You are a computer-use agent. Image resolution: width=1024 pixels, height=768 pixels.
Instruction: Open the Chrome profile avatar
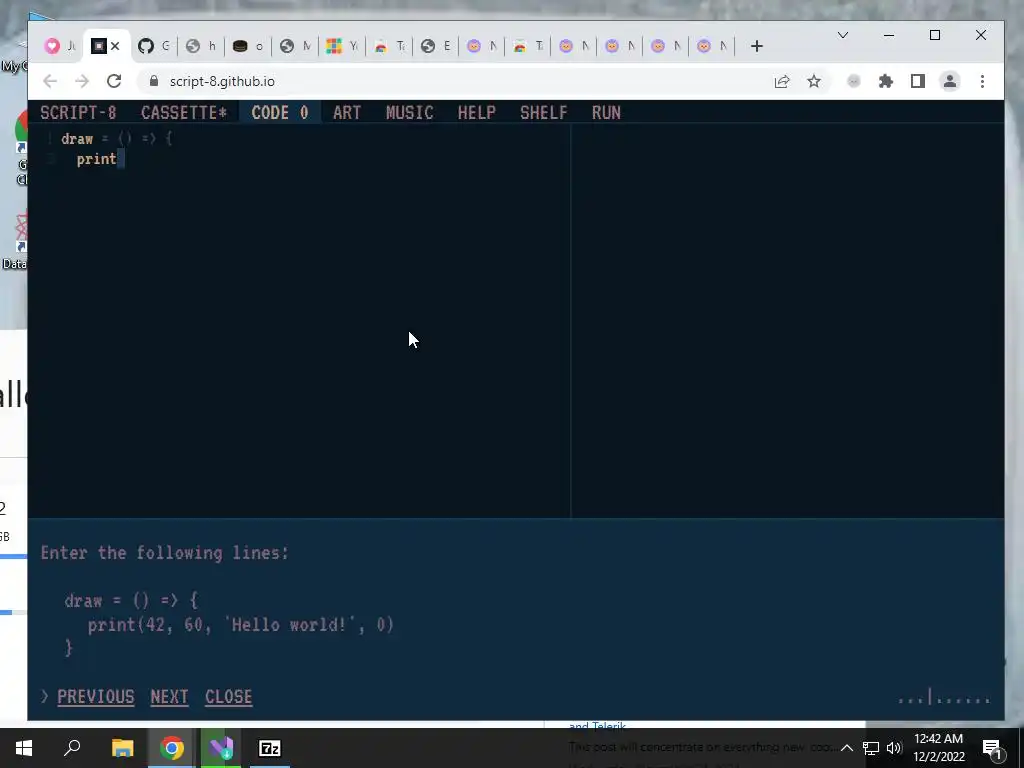[x=950, y=81]
